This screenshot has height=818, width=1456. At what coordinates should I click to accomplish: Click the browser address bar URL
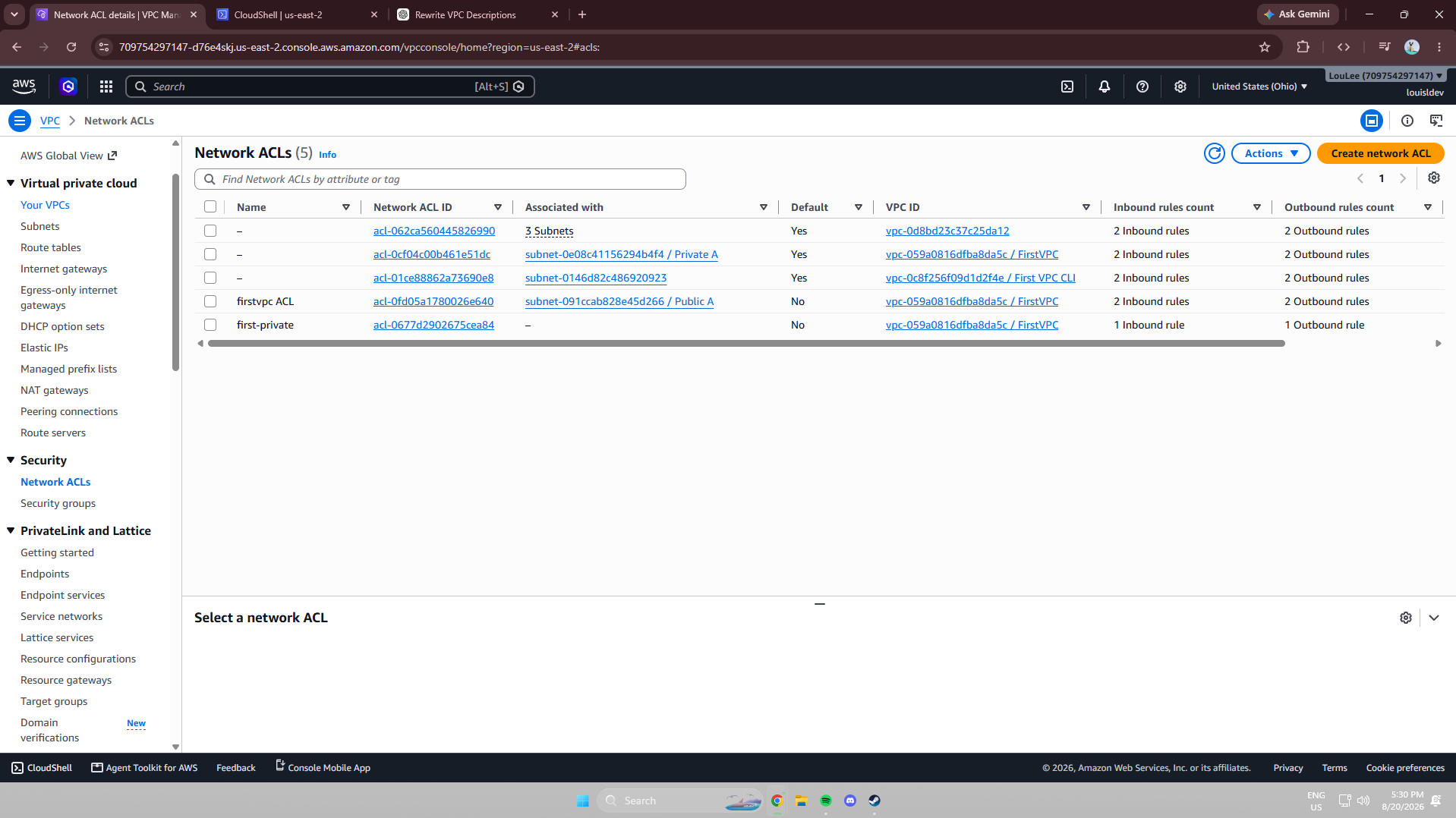pyautogui.click(x=359, y=47)
